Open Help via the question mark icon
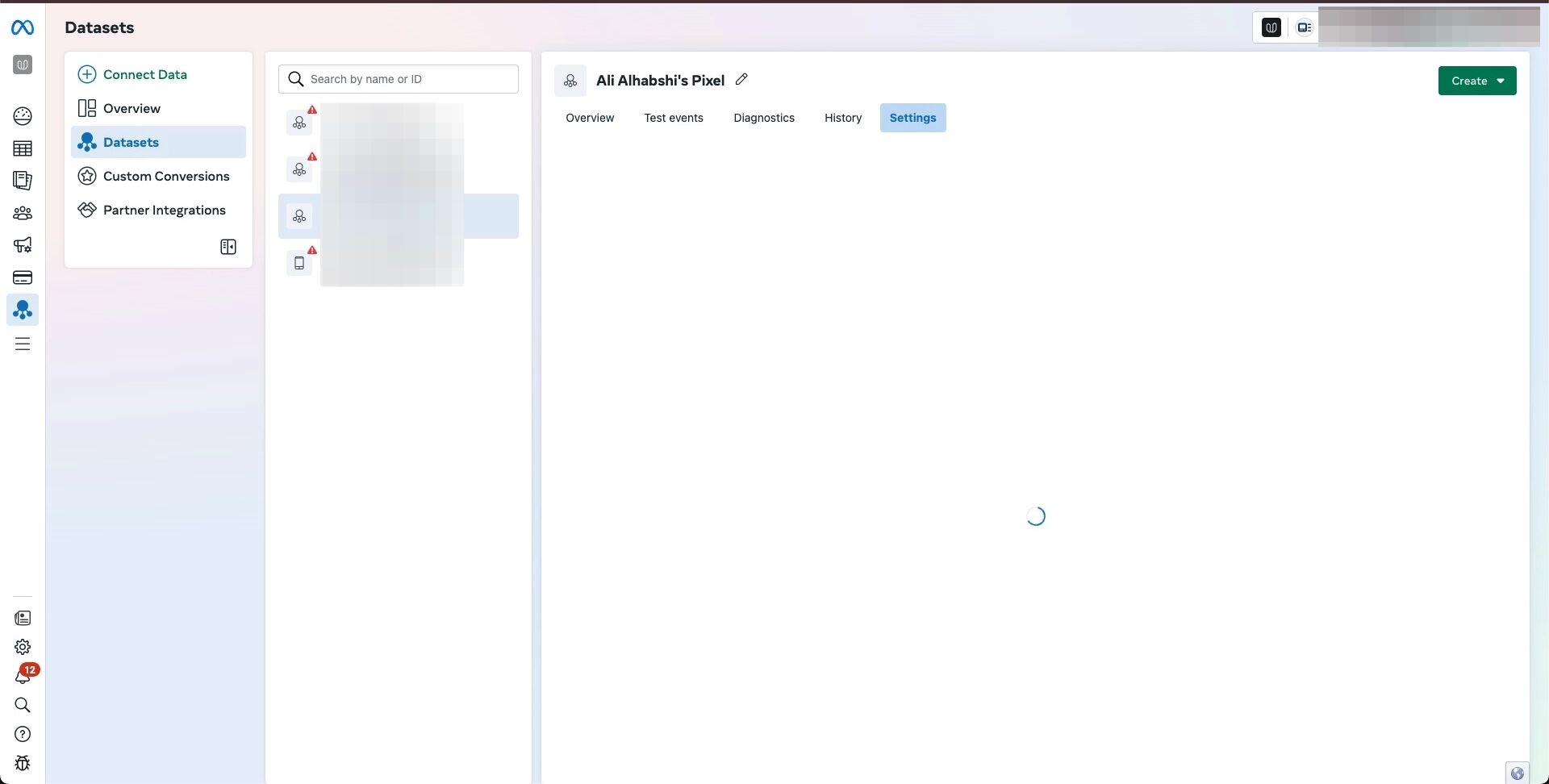1549x784 pixels. click(x=23, y=734)
